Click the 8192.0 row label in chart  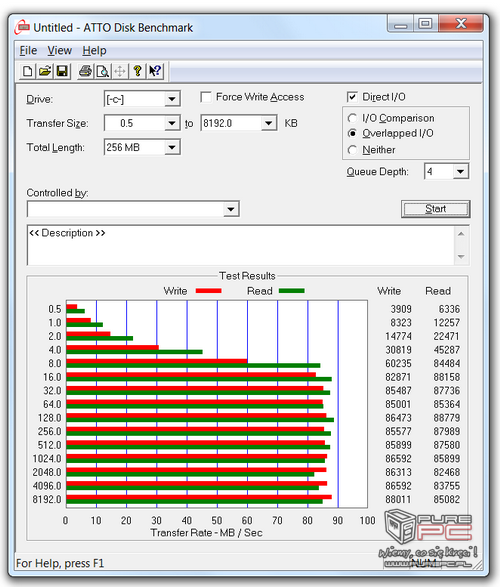click(47, 499)
